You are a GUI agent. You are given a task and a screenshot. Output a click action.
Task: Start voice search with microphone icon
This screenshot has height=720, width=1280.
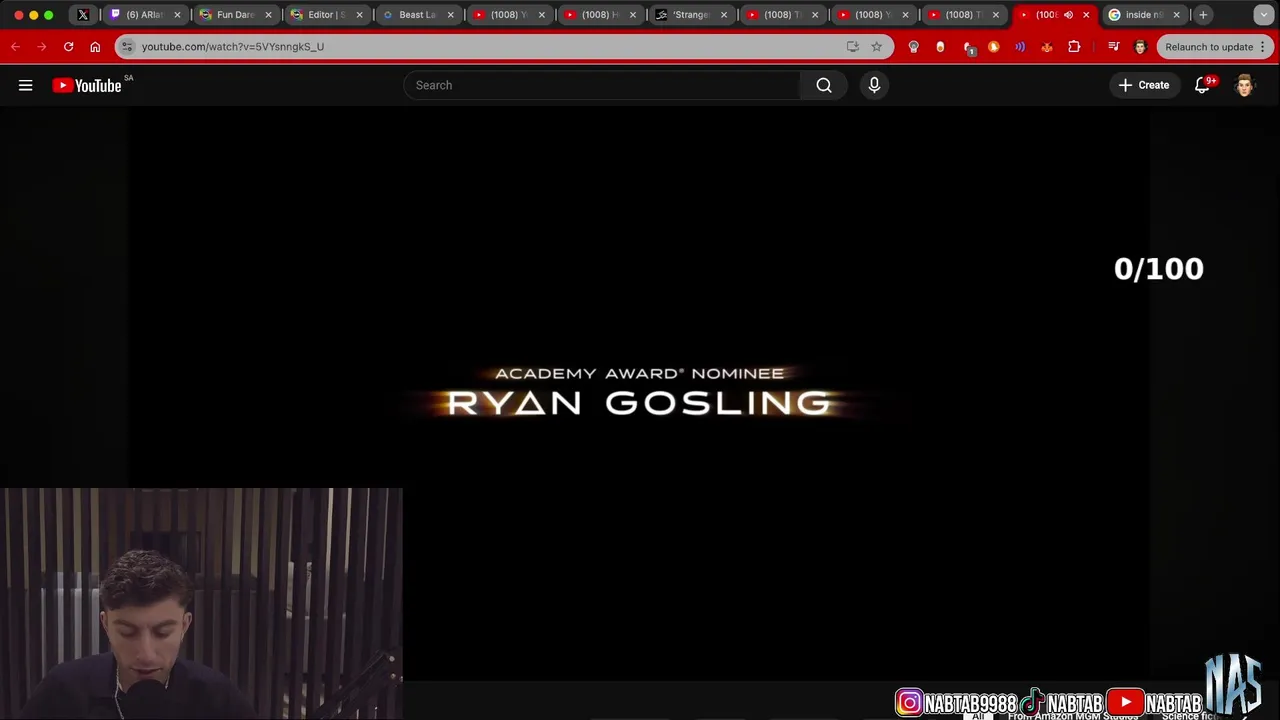coord(874,85)
